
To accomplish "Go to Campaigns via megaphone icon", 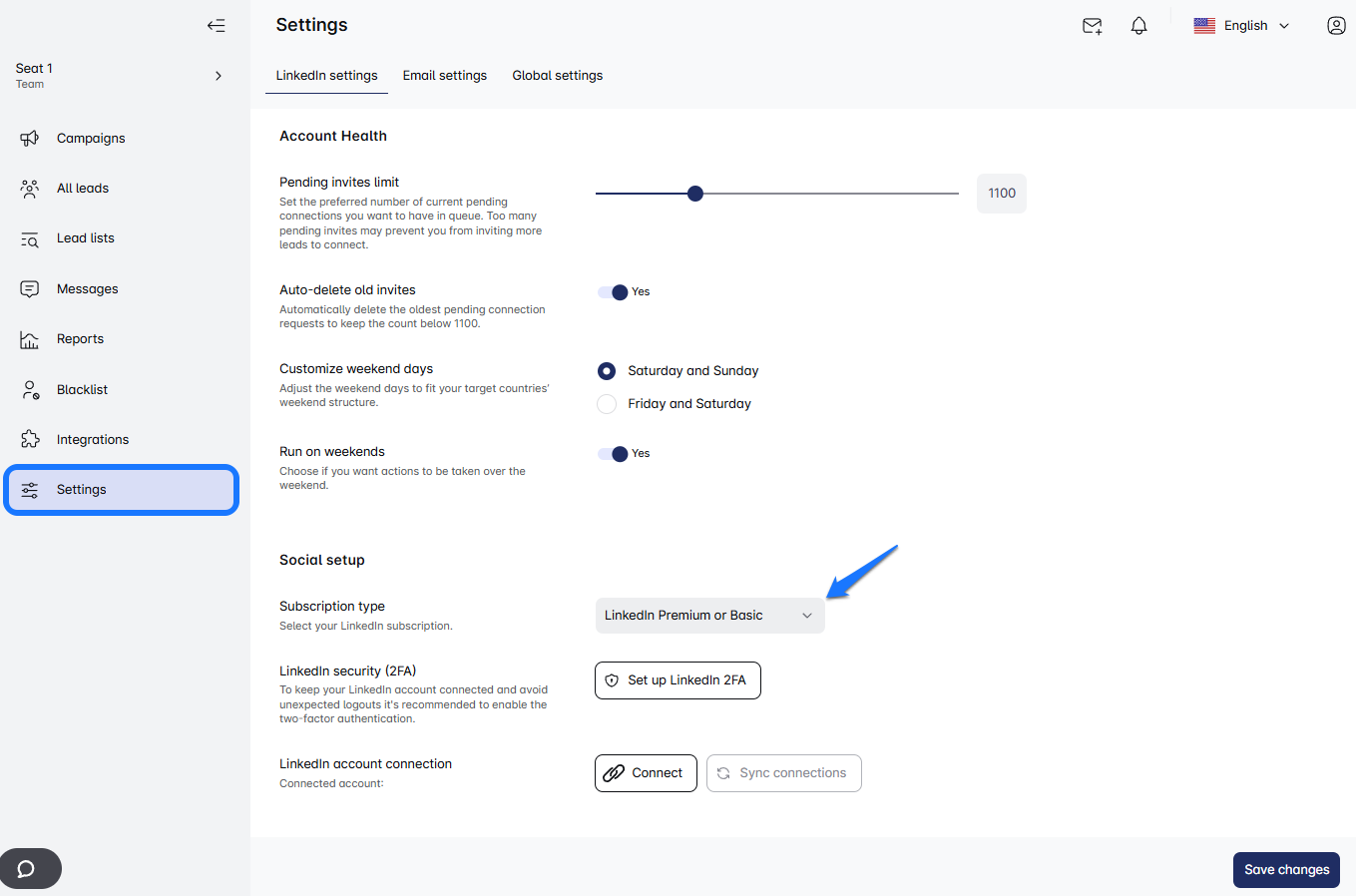I will coord(30,139).
